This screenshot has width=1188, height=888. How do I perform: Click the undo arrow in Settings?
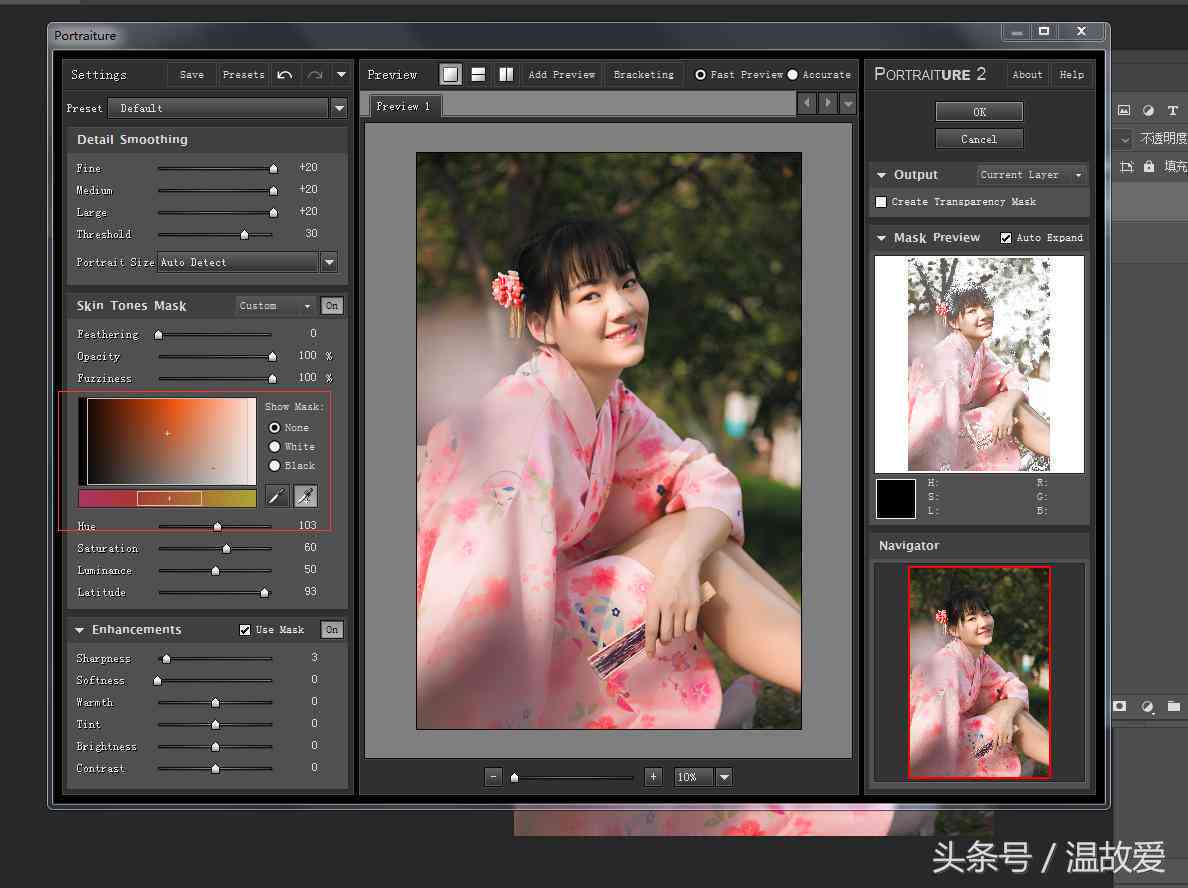point(285,74)
